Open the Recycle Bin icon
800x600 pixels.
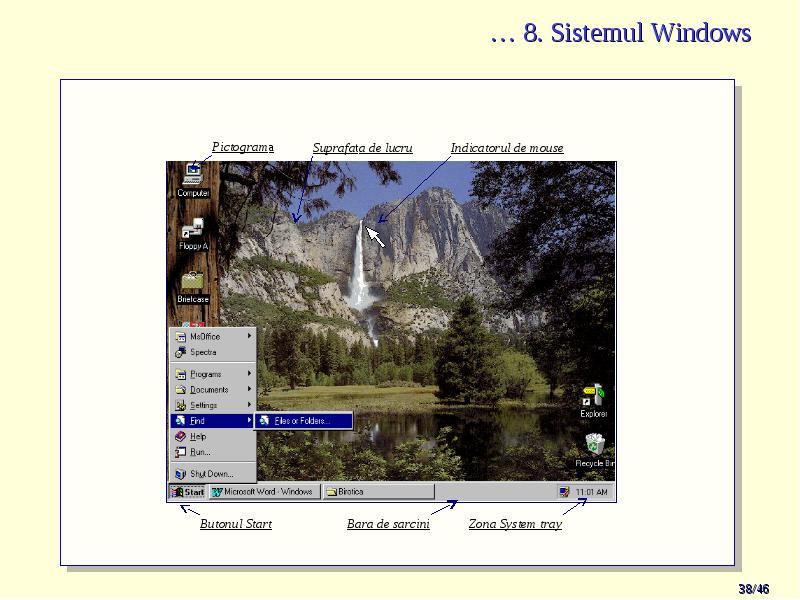pyautogui.click(x=595, y=450)
